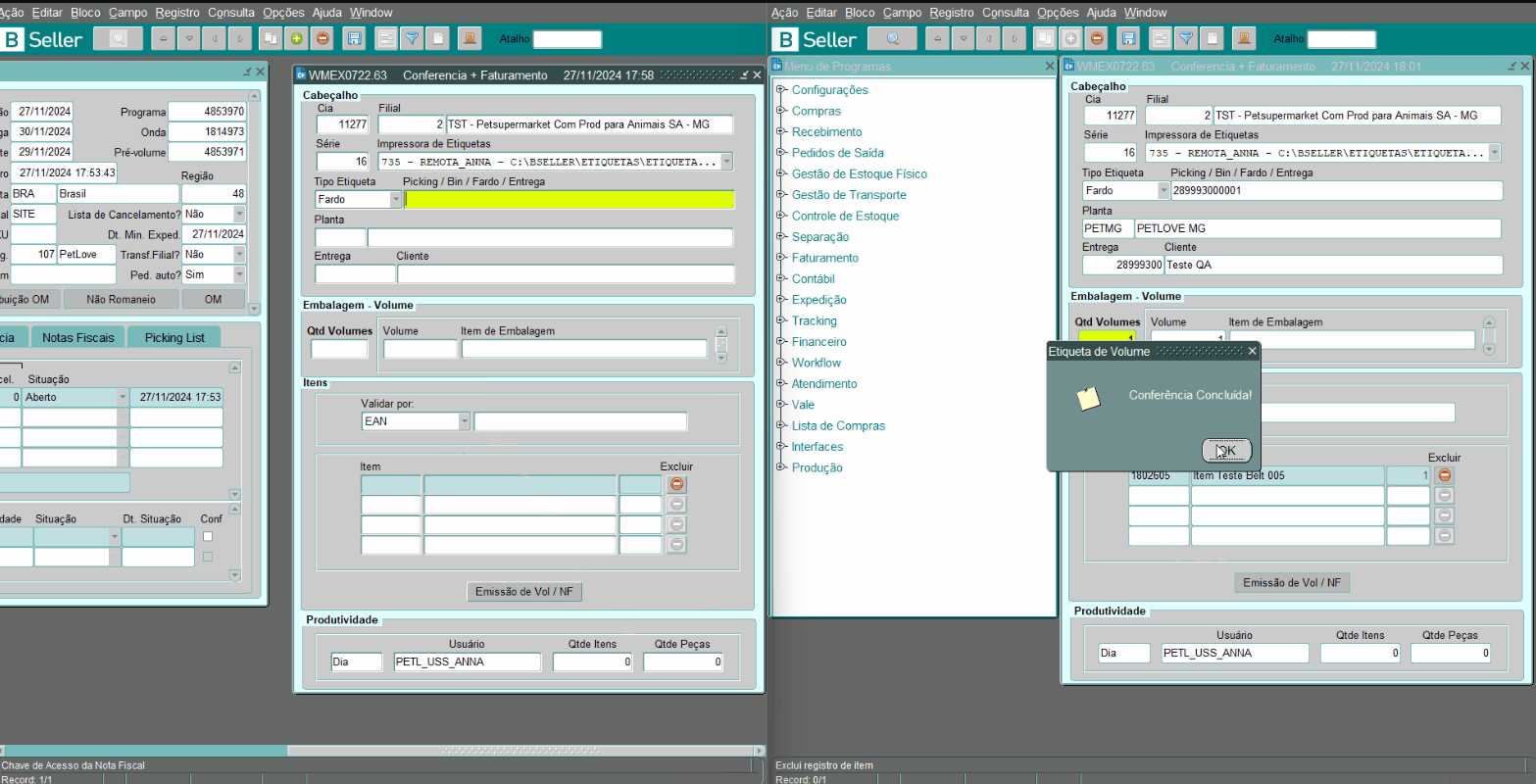Click the red minus delete-record icon in left toolbar
Screen dimensions: 1536x784
point(322,39)
